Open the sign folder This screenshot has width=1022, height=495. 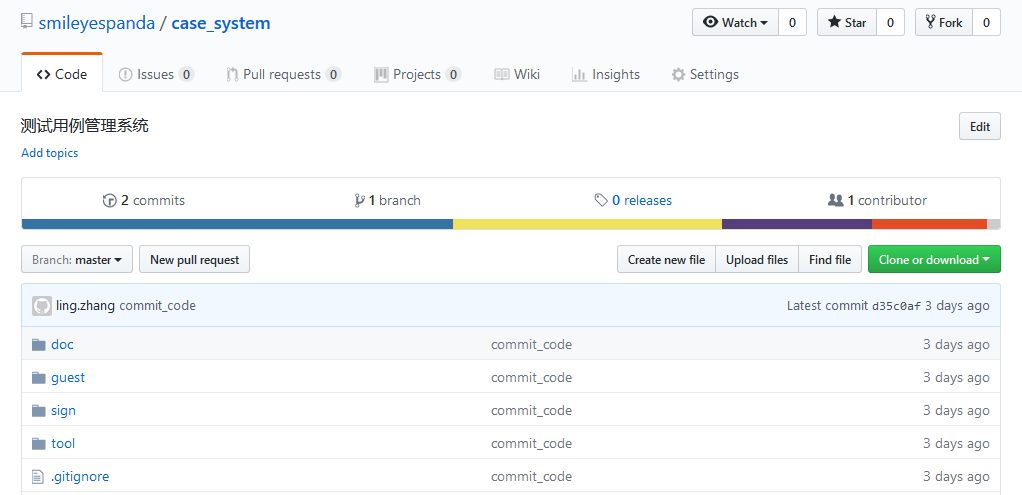click(x=63, y=410)
